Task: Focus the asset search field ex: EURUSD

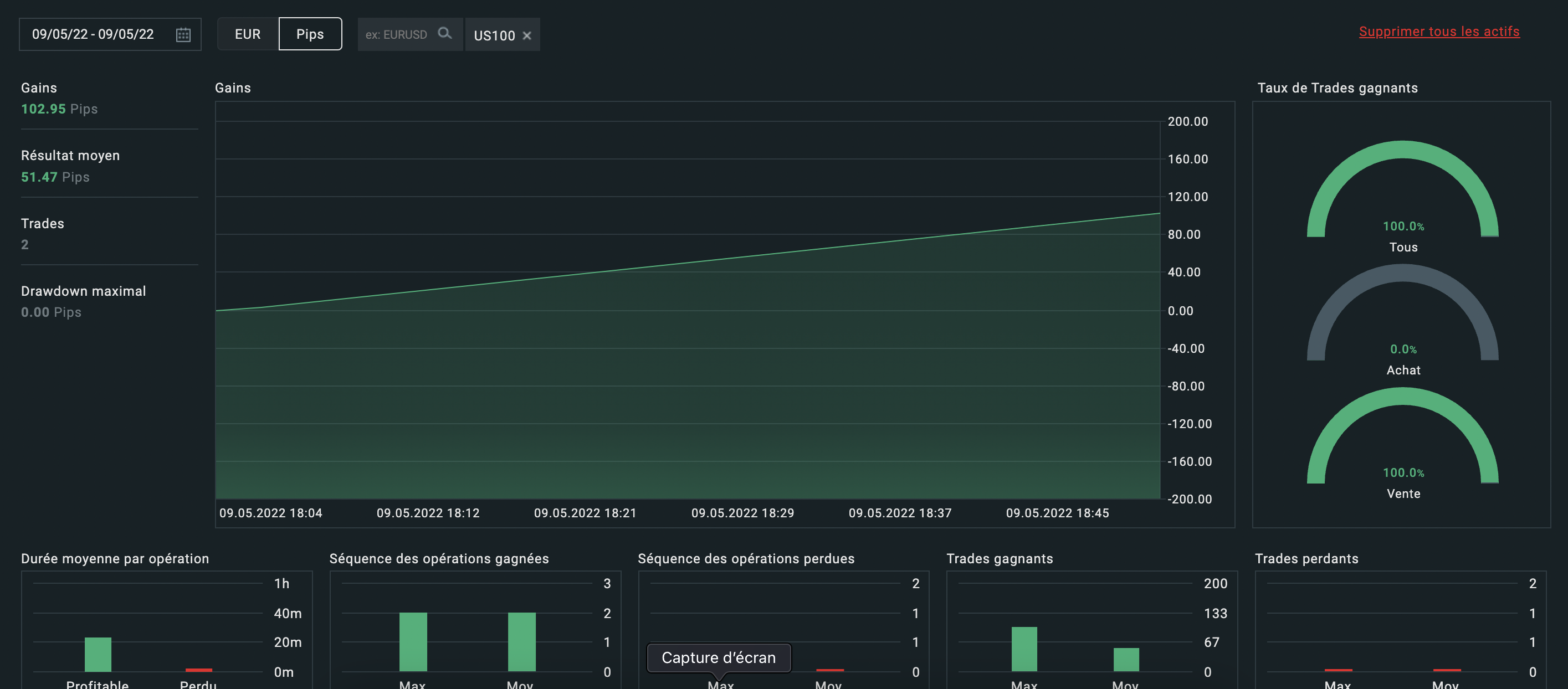Action: coord(396,35)
